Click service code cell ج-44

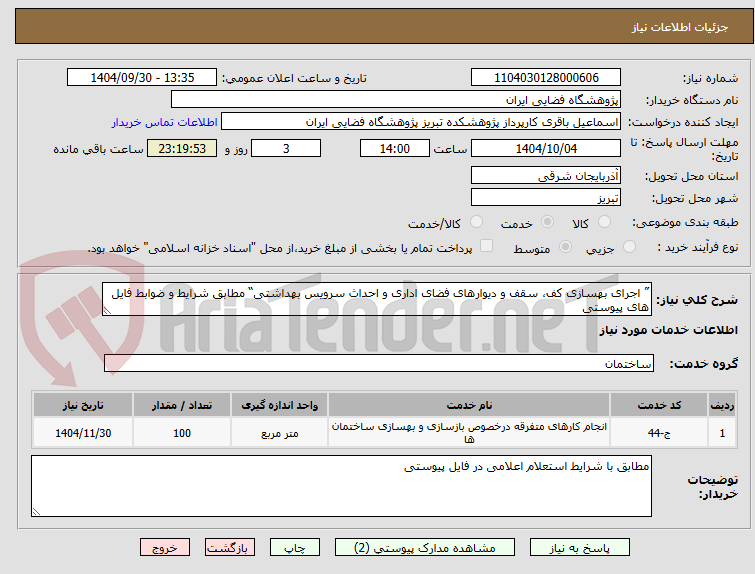click(659, 433)
